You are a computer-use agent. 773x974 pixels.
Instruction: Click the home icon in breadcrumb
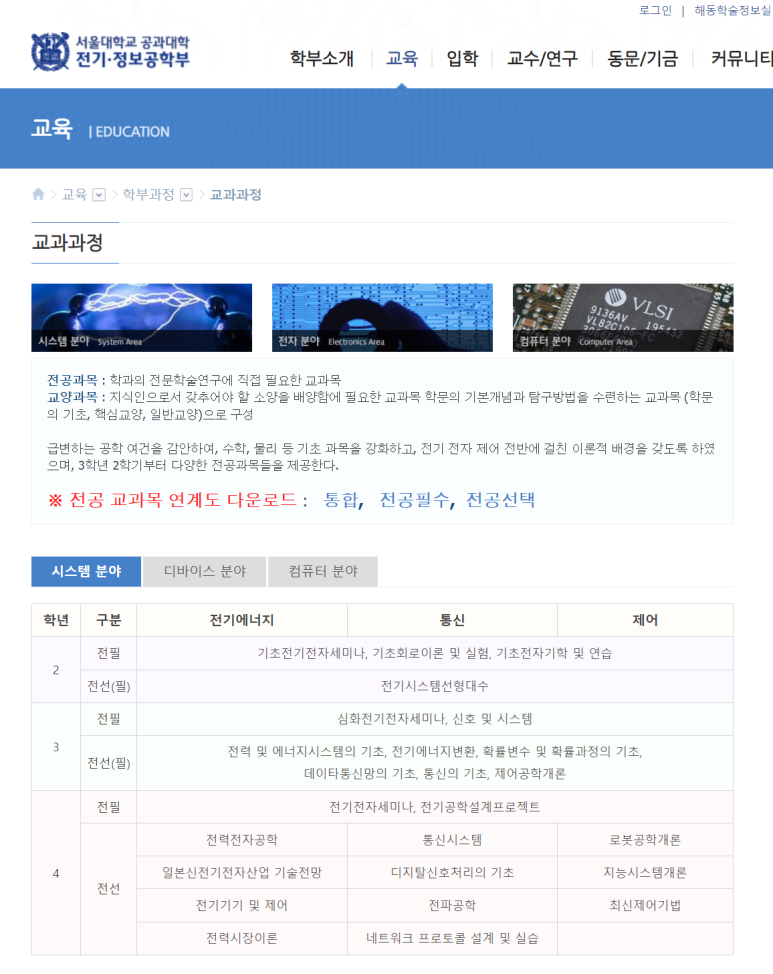coord(38,194)
